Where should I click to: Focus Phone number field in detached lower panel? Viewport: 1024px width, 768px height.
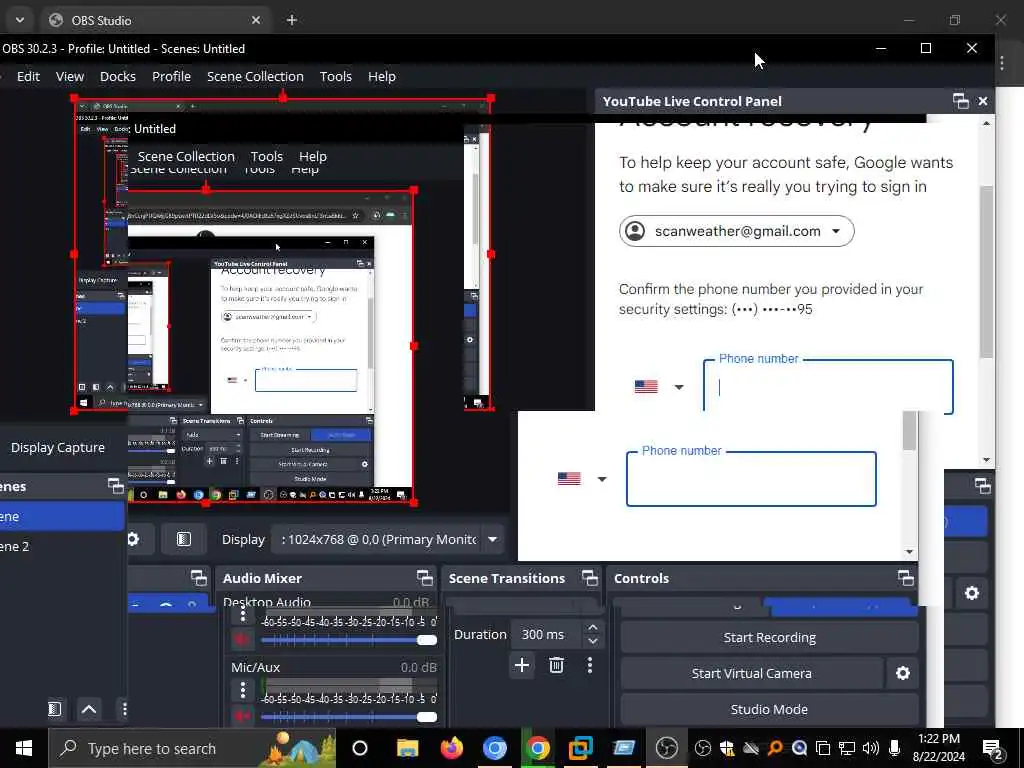click(751, 479)
